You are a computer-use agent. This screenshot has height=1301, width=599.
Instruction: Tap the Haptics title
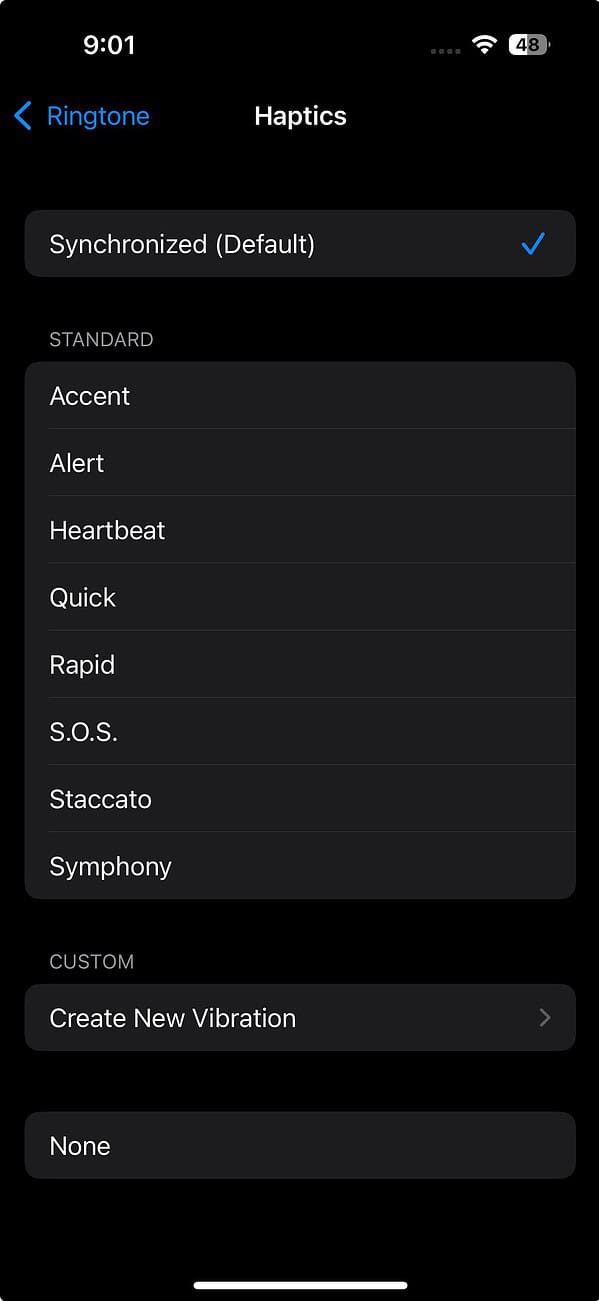[300, 116]
